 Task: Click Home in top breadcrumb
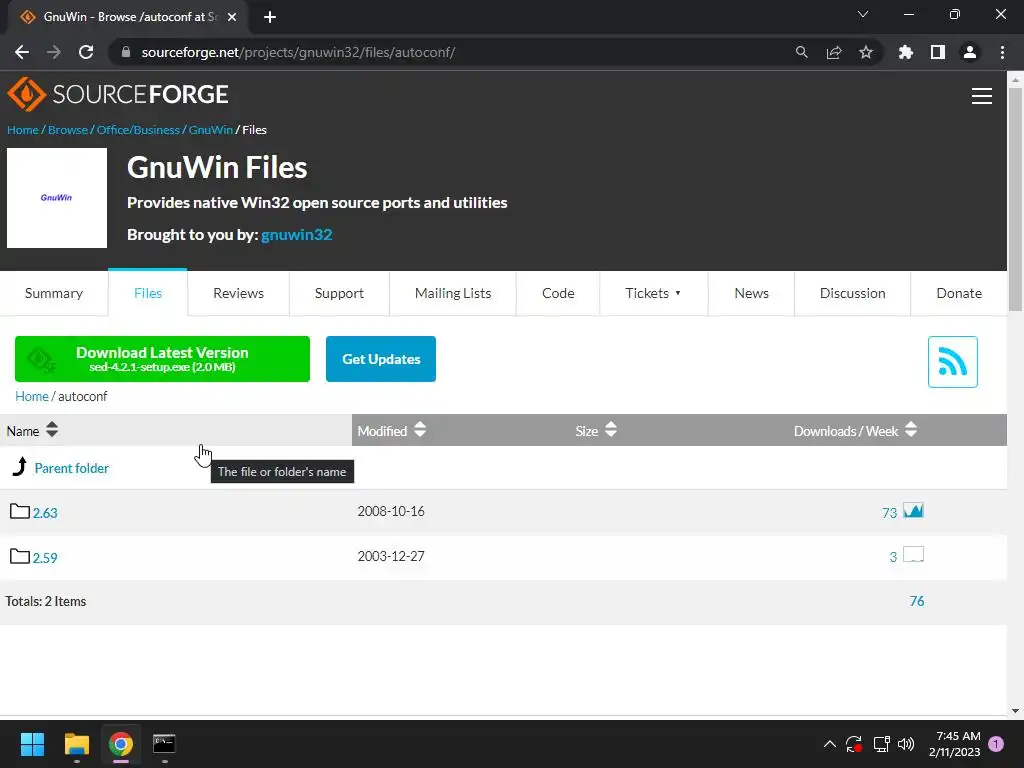tap(23, 130)
